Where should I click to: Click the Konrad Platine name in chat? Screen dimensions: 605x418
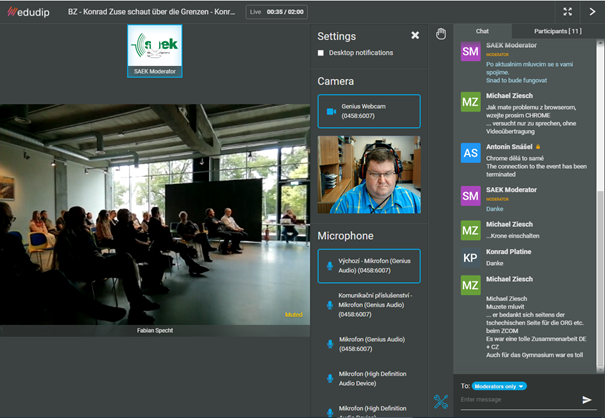point(509,252)
